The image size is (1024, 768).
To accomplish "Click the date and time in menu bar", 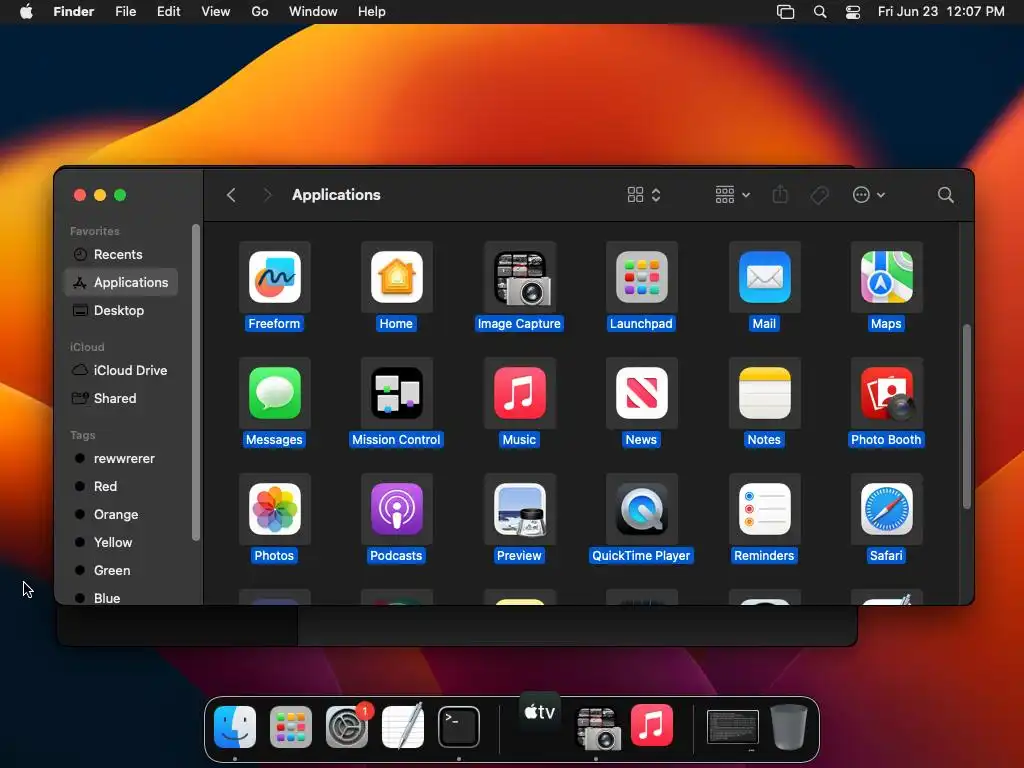I will click(941, 12).
